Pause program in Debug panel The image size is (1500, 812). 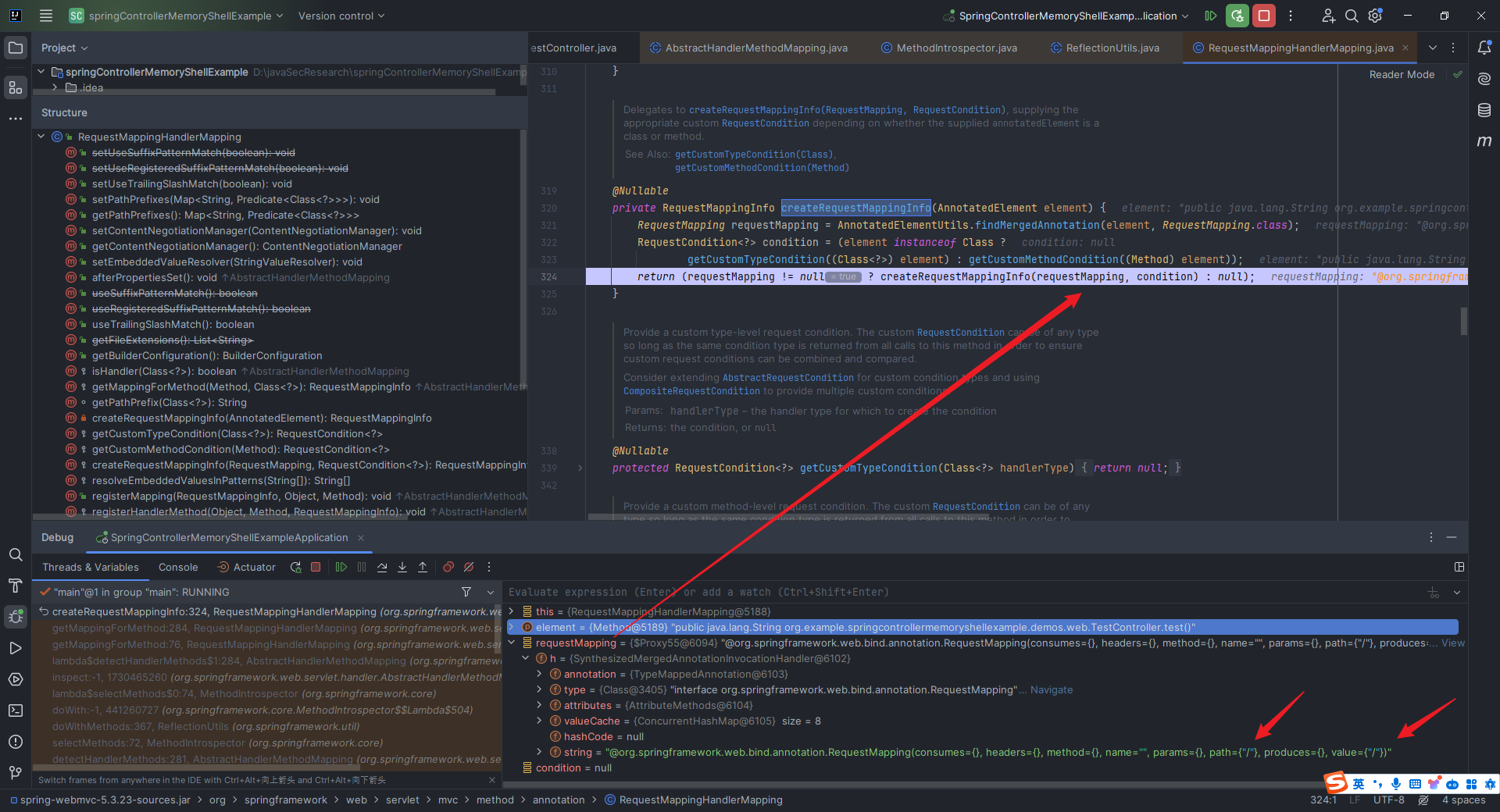click(362, 568)
